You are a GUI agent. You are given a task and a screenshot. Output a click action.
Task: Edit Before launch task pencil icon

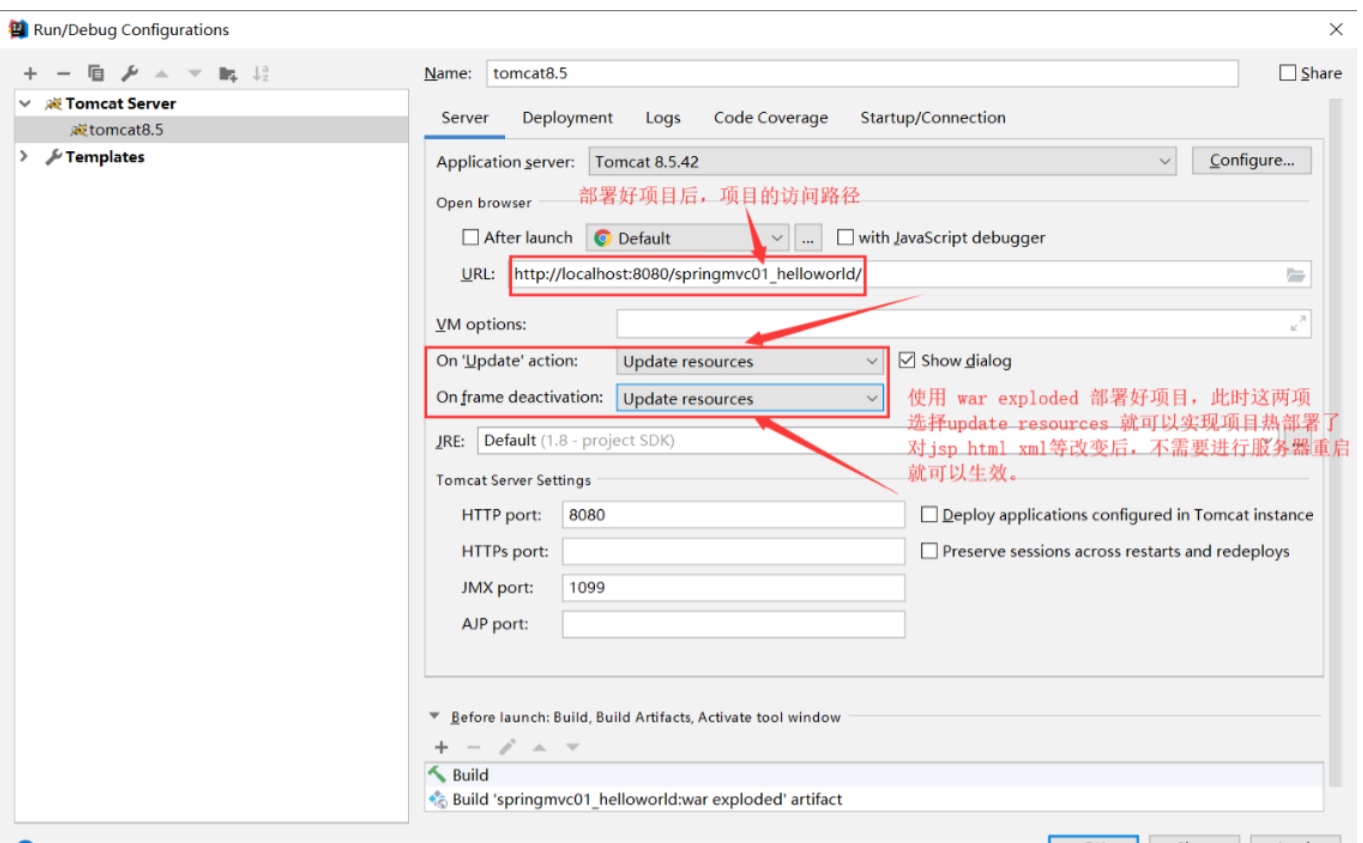click(507, 747)
